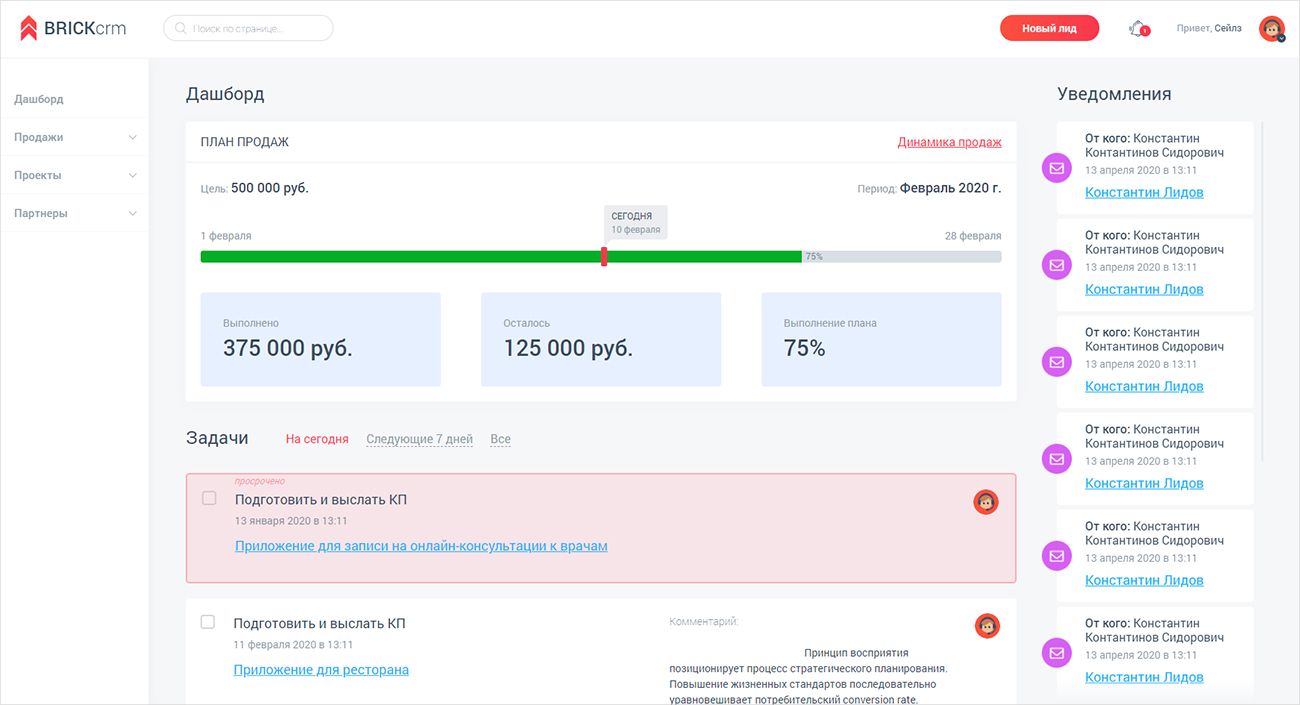1300x705 pixels.
Task: Click avatar on 11 февраля task
Action: point(988,626)
